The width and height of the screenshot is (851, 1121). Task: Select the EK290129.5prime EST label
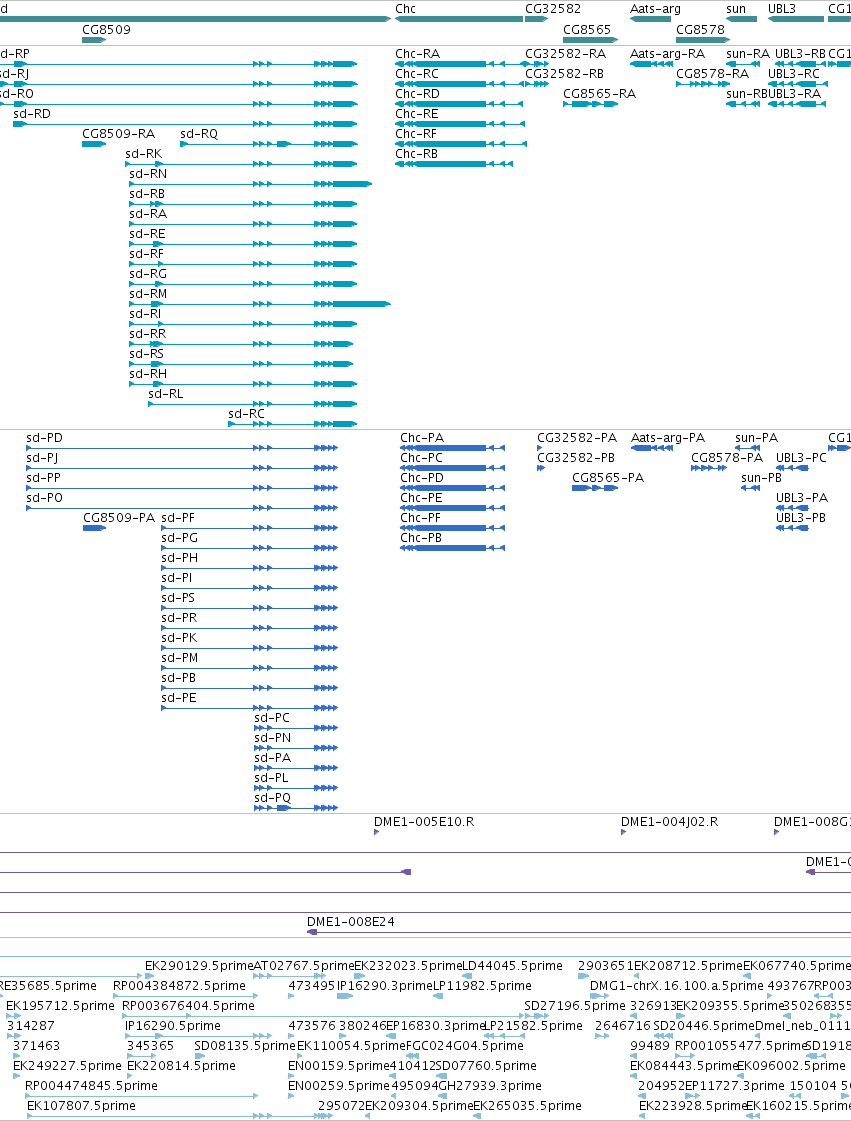(199, 967)
